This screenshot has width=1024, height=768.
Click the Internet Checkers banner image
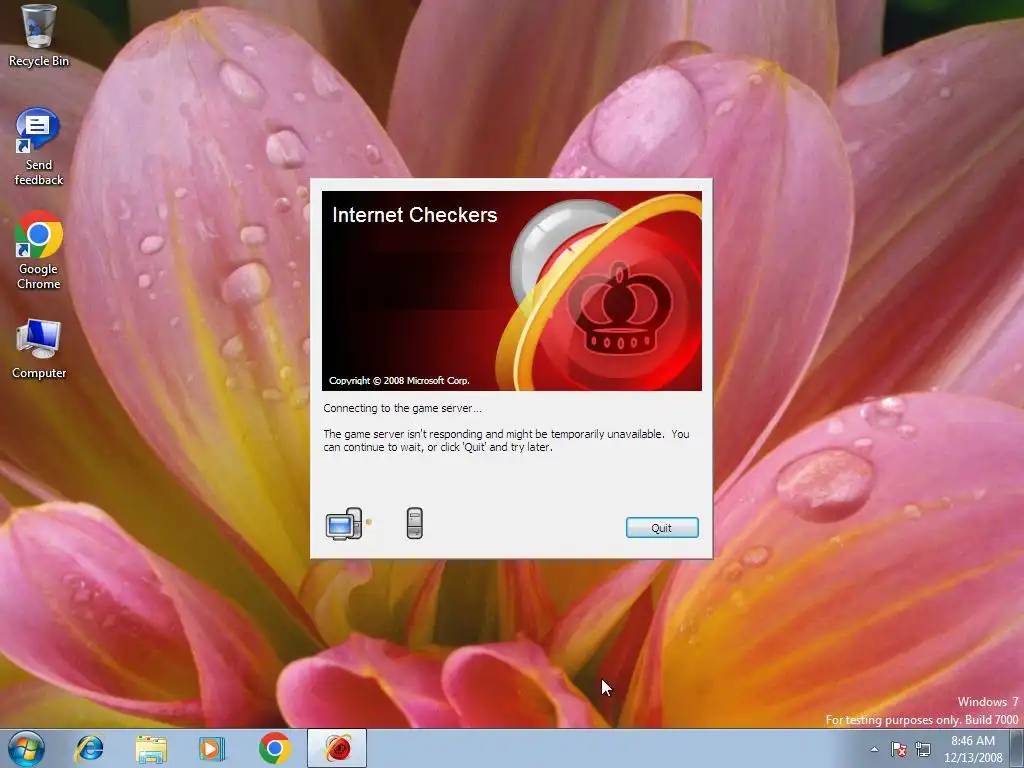coord(511,291)
